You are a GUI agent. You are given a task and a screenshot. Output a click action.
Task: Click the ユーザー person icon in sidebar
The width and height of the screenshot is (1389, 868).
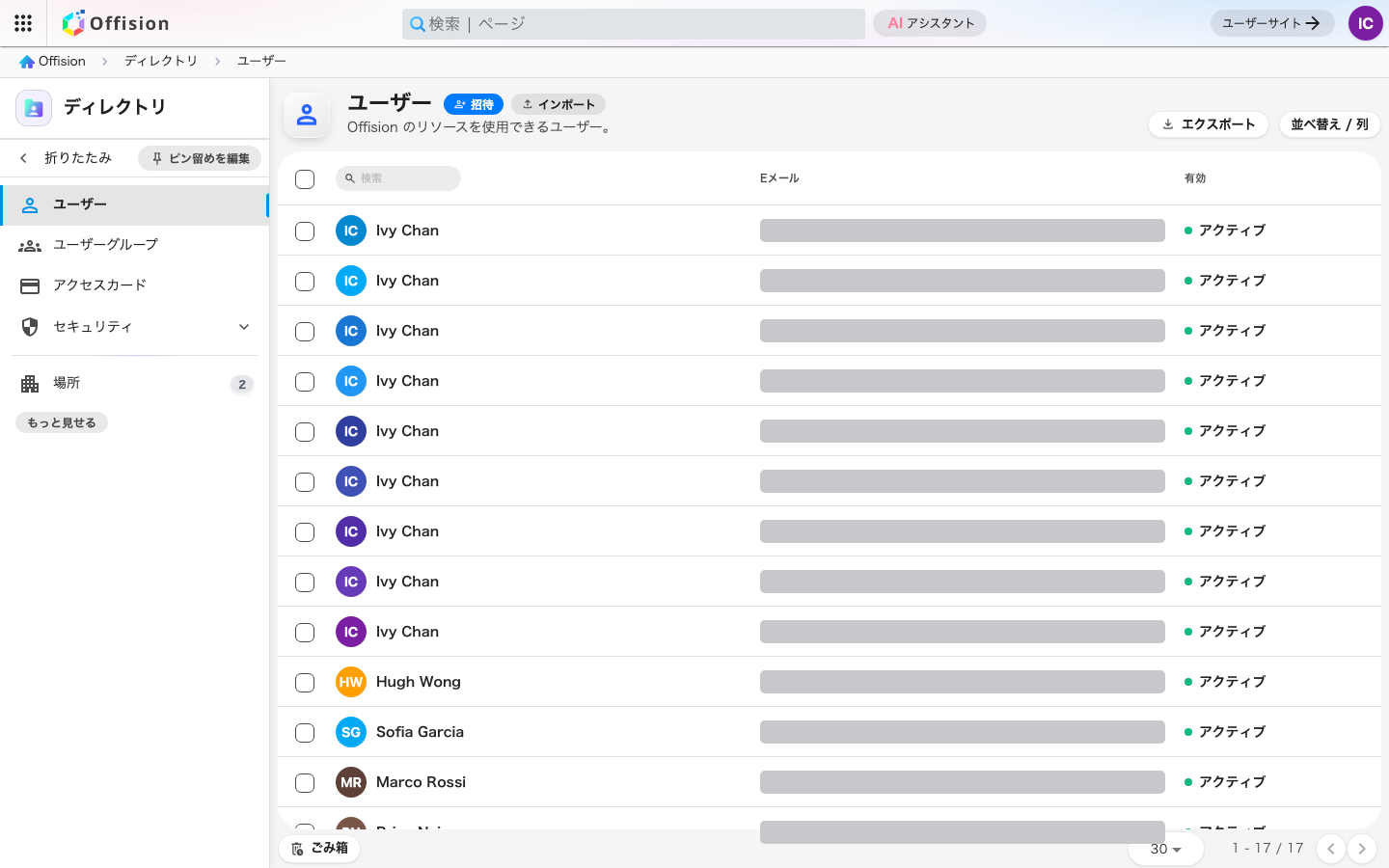30,204
